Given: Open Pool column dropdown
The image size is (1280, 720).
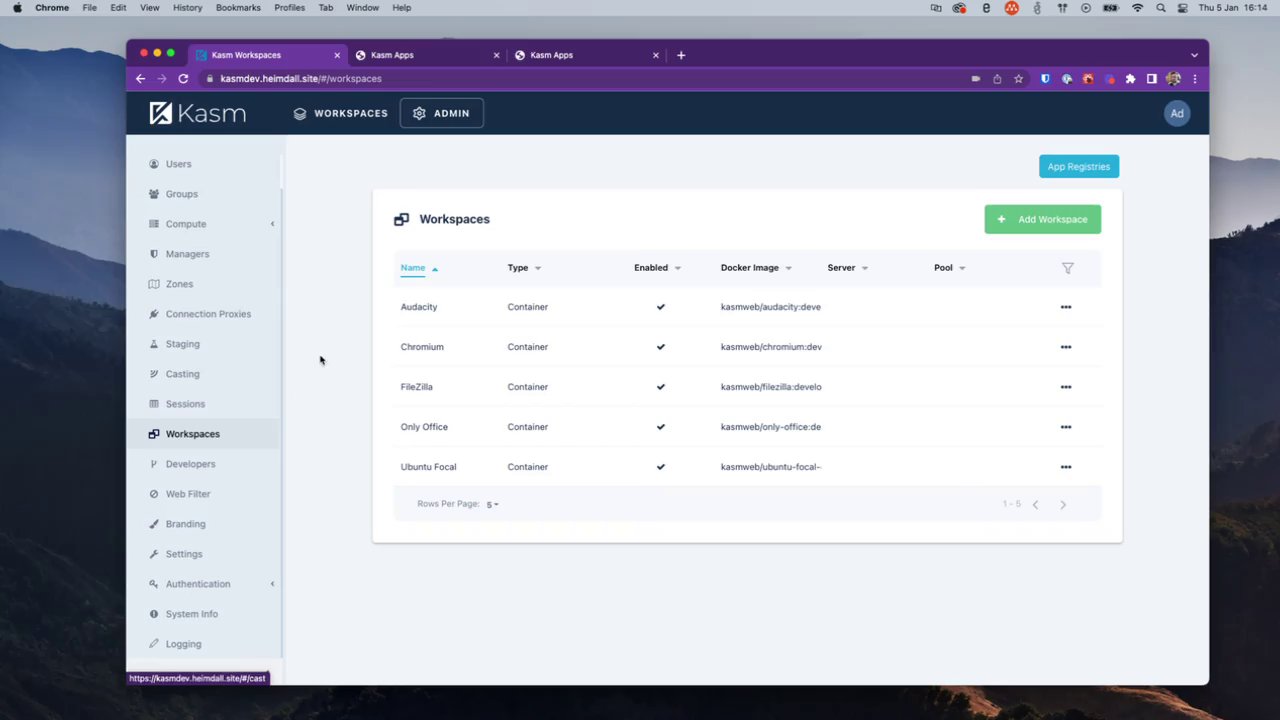Looking at the screenshot, I should click(x=962, y=268).
